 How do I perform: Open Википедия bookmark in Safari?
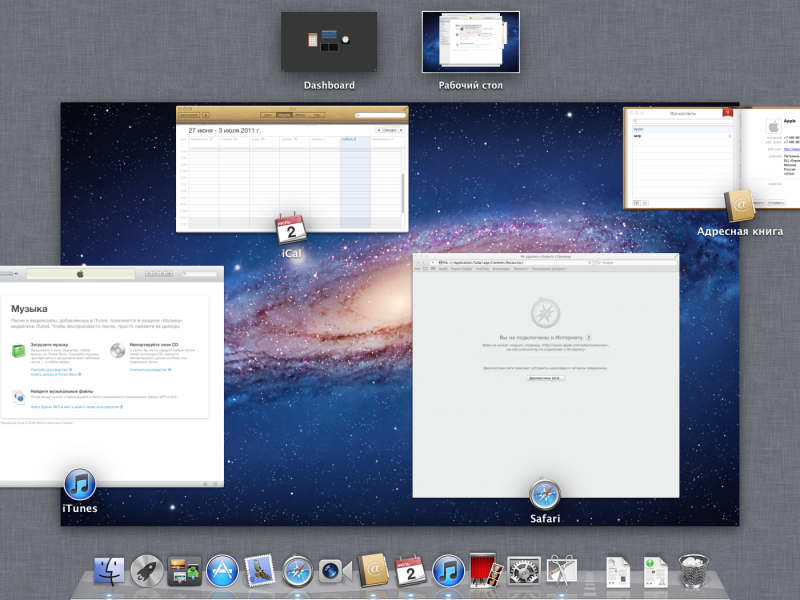[501, 268]
